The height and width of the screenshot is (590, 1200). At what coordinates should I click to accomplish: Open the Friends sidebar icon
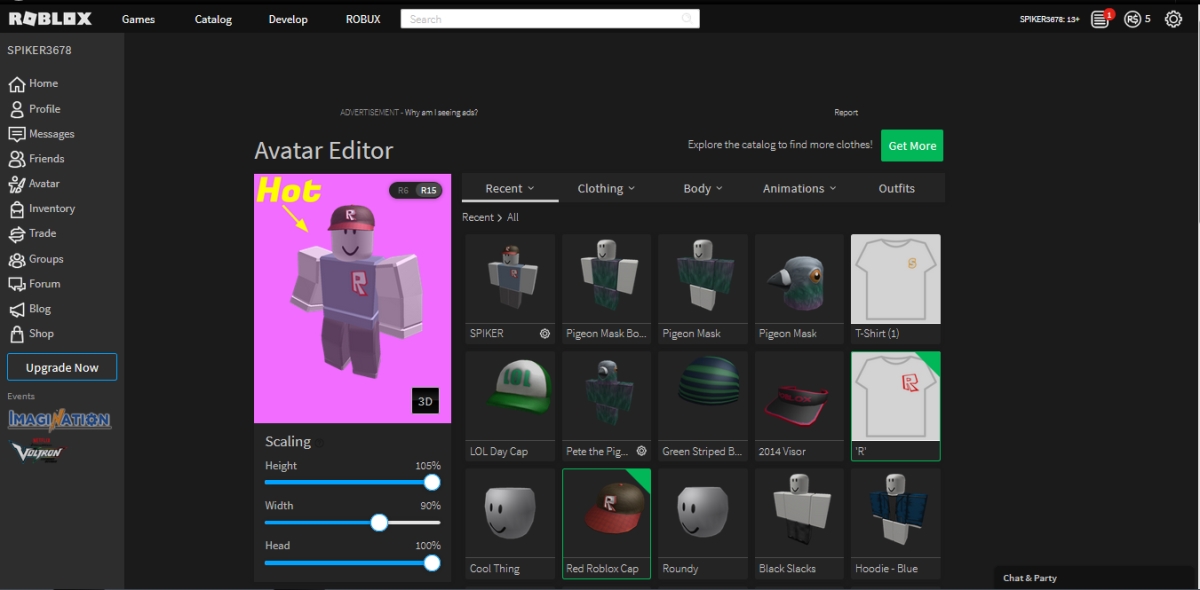point(16,159)
